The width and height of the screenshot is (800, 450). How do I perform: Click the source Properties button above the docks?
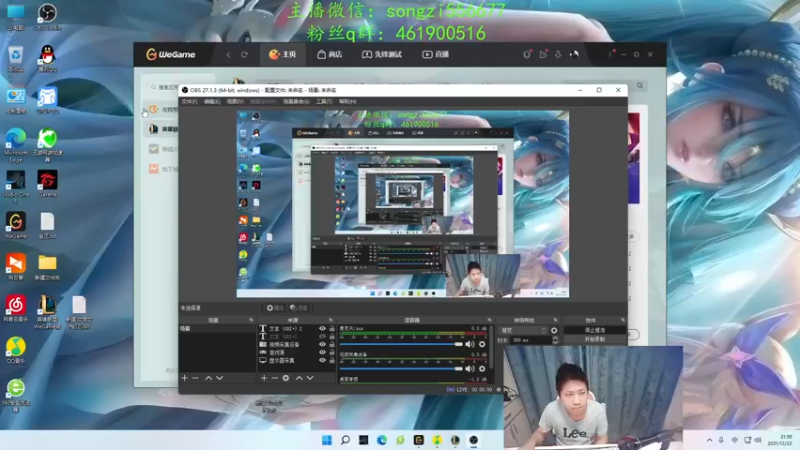(276, 308)
